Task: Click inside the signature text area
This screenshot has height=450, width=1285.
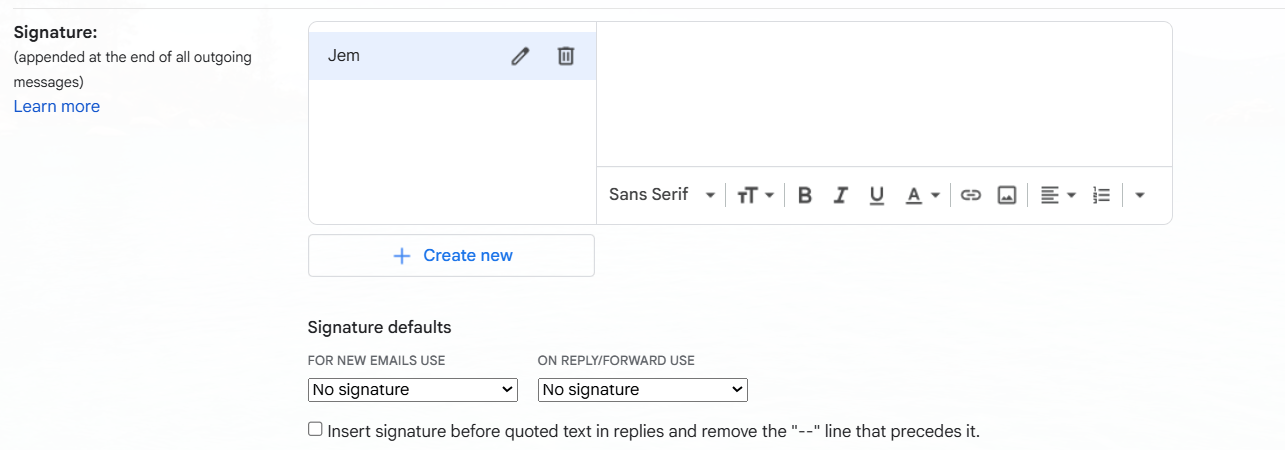Action: (x=884, y=94)
